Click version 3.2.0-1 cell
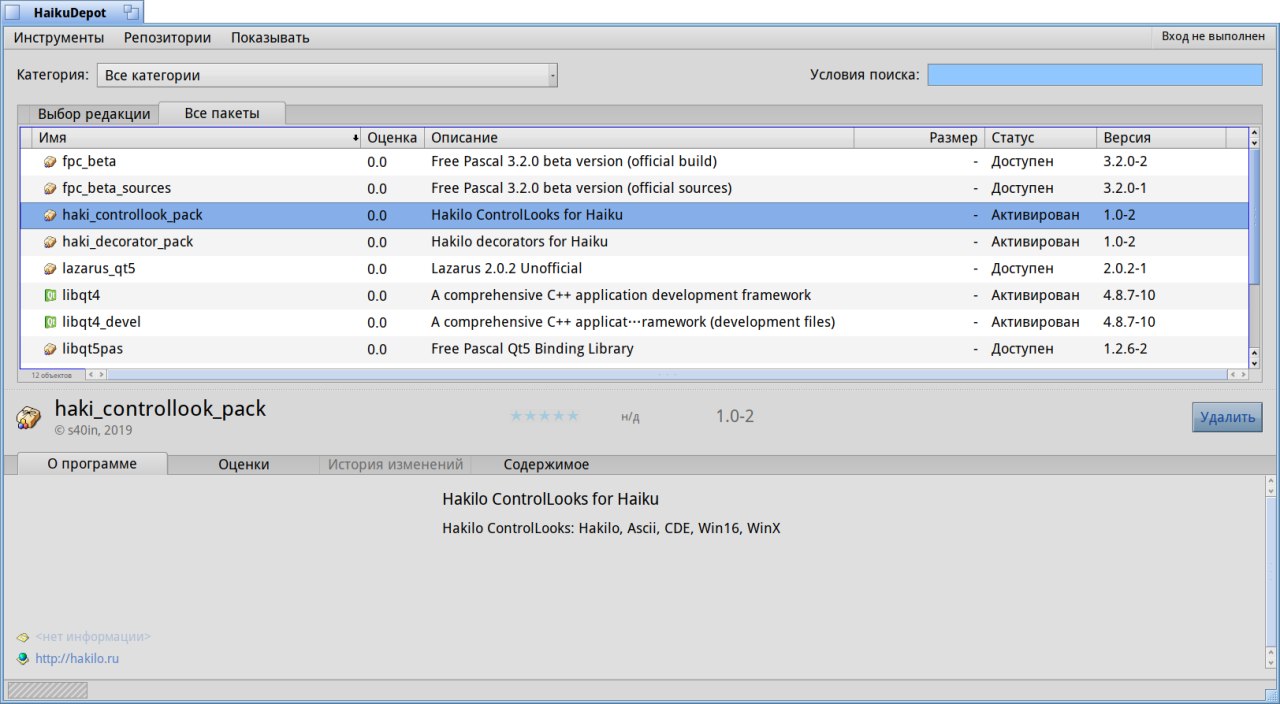 click(x=1125, y=188)
